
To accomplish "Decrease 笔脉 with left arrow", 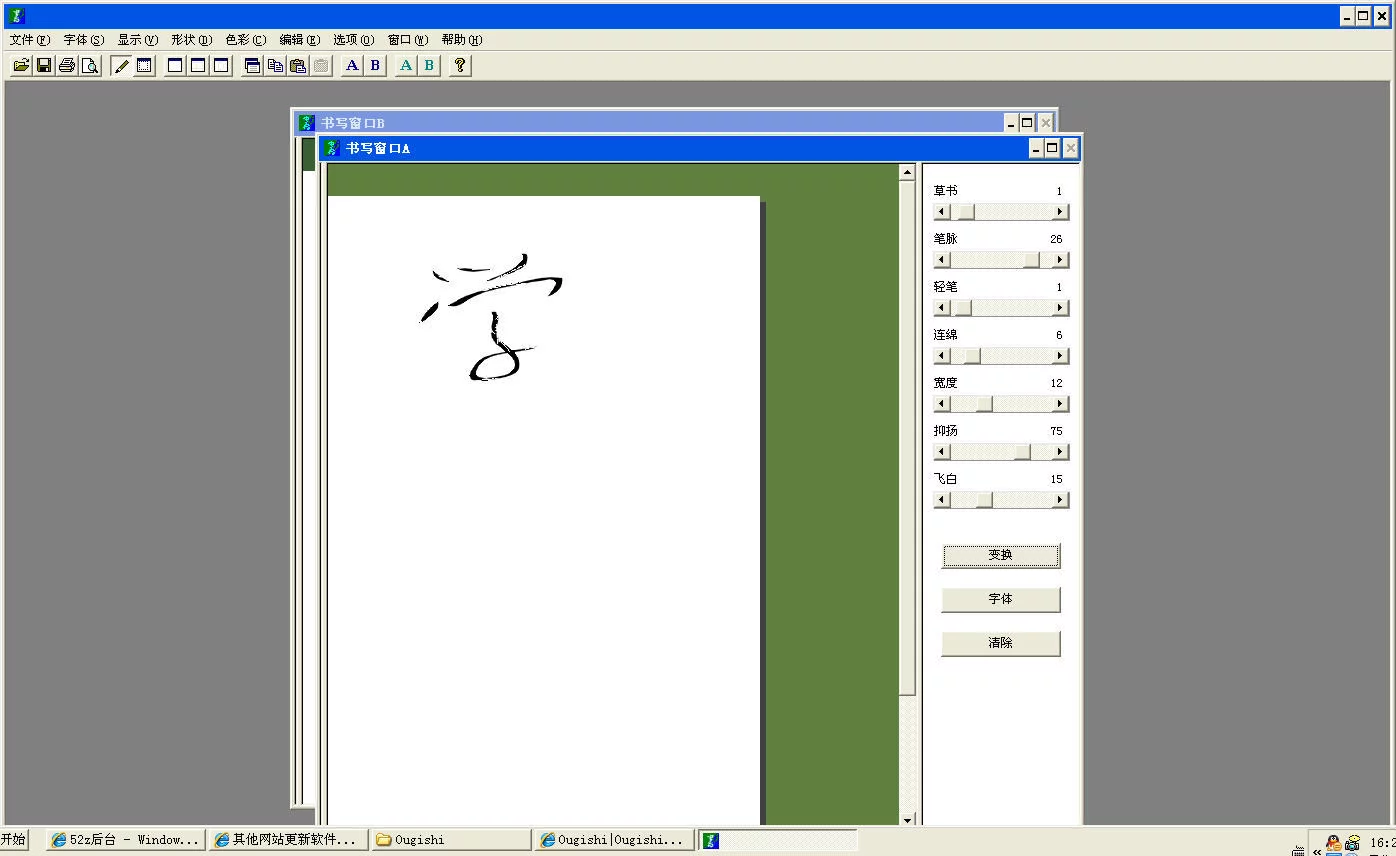I will [x=941, y=260].
